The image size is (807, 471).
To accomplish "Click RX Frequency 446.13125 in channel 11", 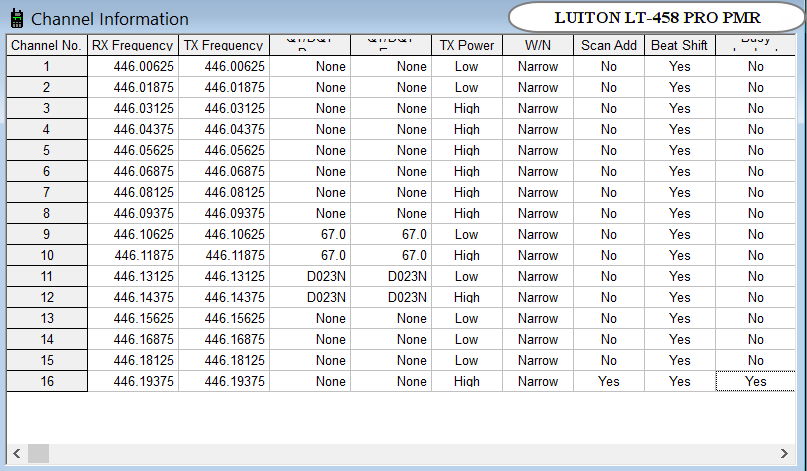I will point(133,276).
